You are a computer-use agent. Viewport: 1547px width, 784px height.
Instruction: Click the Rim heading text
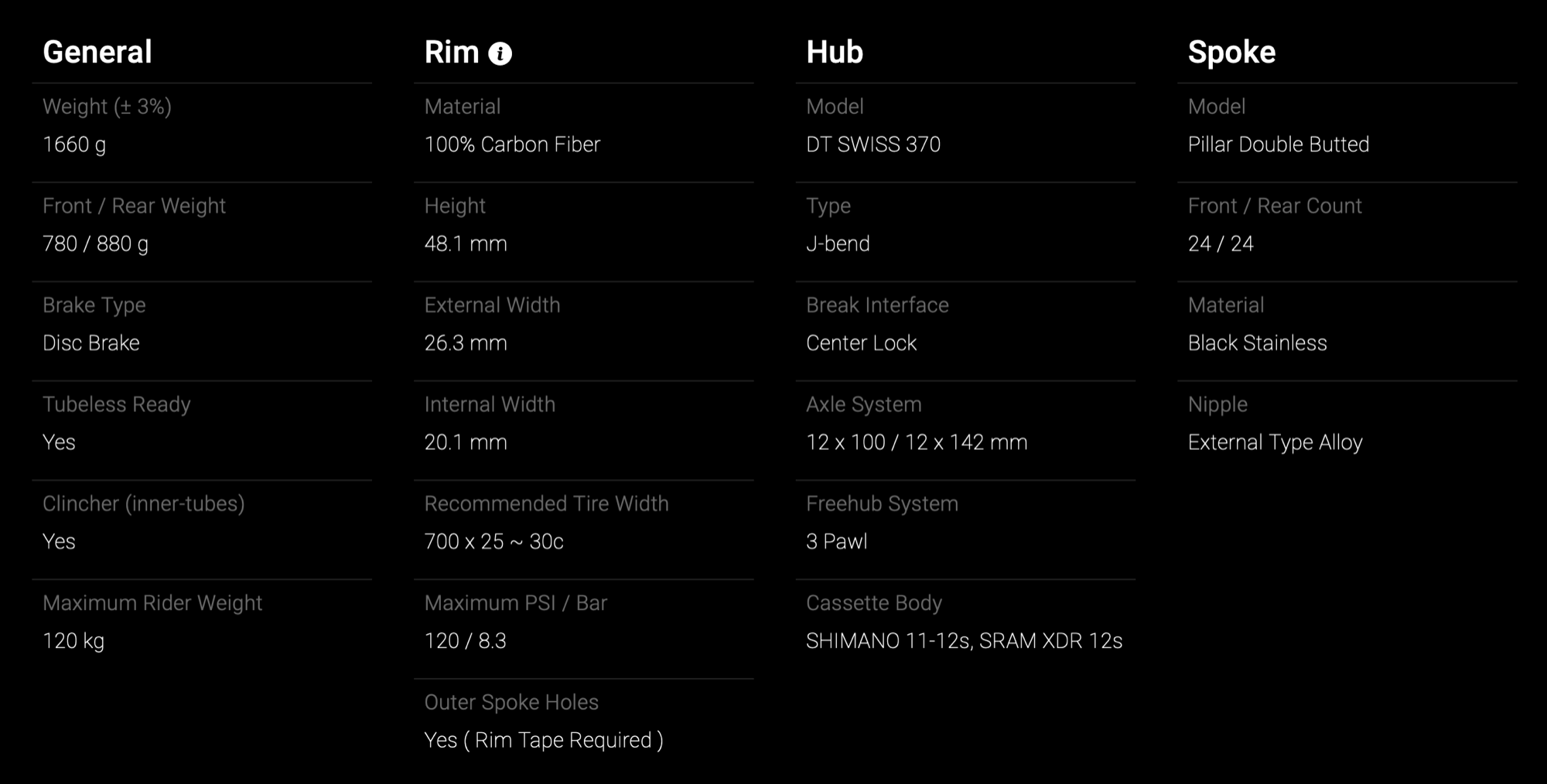(452, 52)
